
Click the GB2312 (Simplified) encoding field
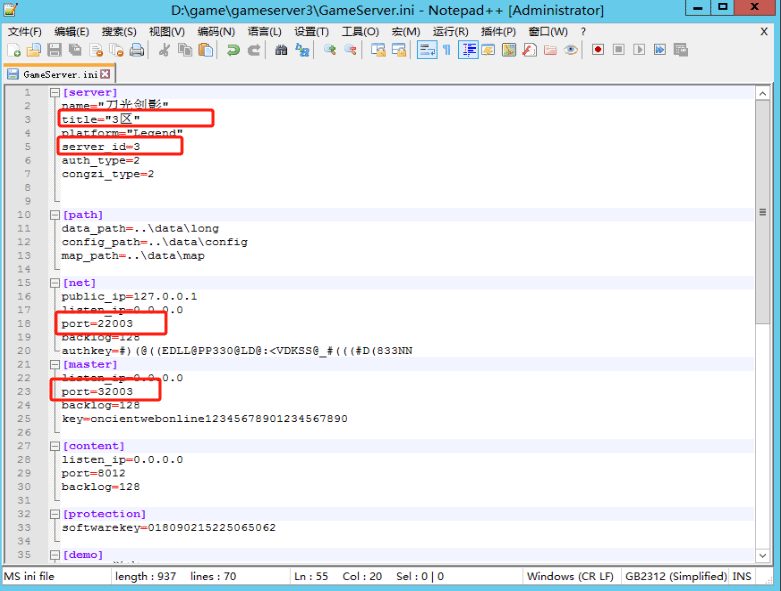point(676,577)
